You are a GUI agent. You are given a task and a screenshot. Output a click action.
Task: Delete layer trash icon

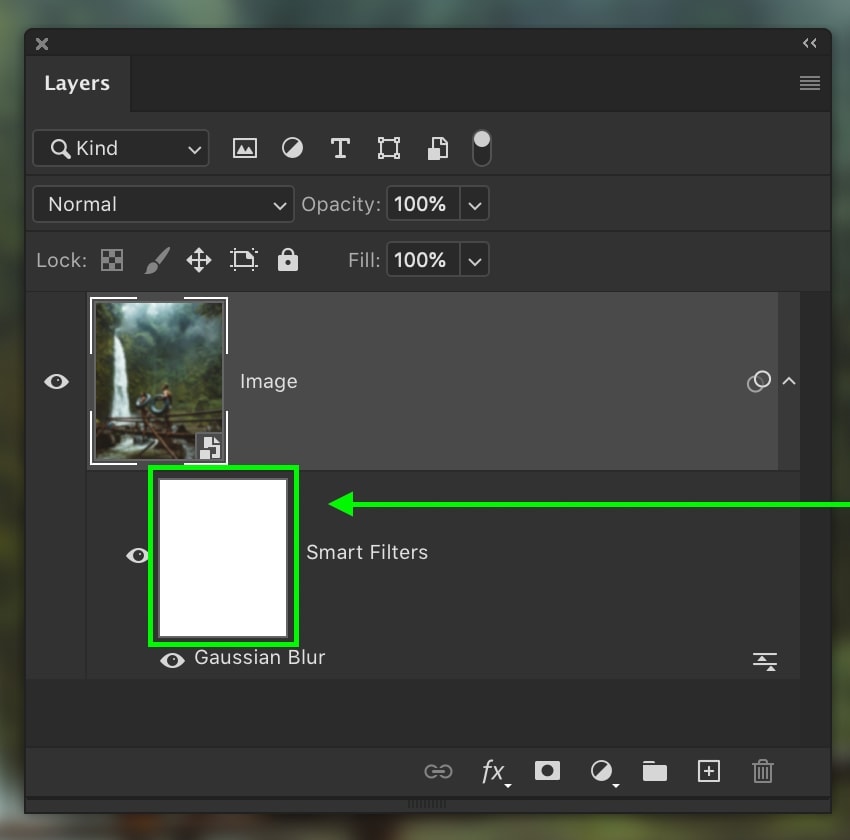762,771
